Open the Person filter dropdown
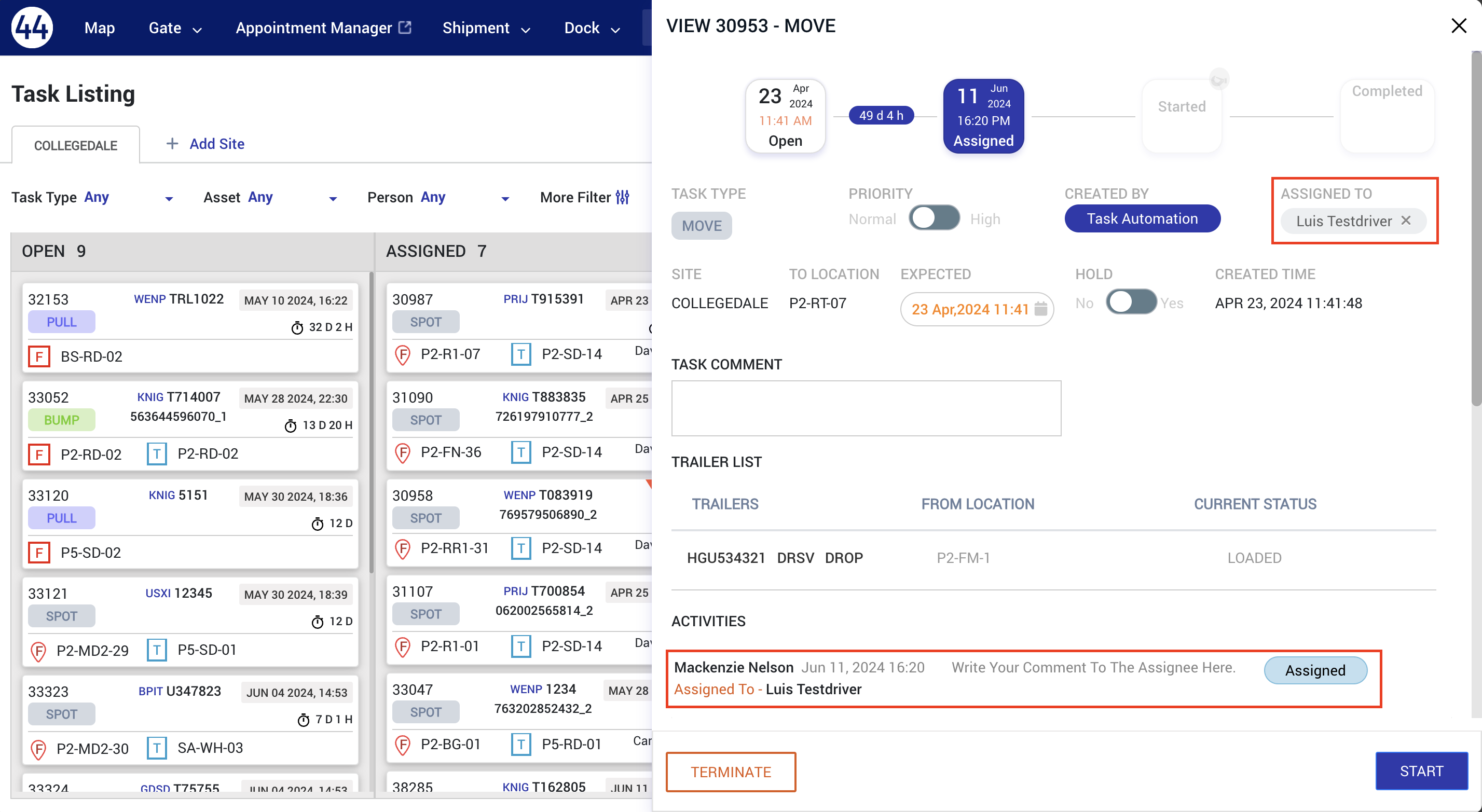This screenshot has height=812, width=1482. pyautogui.click(x=504, y=198)
